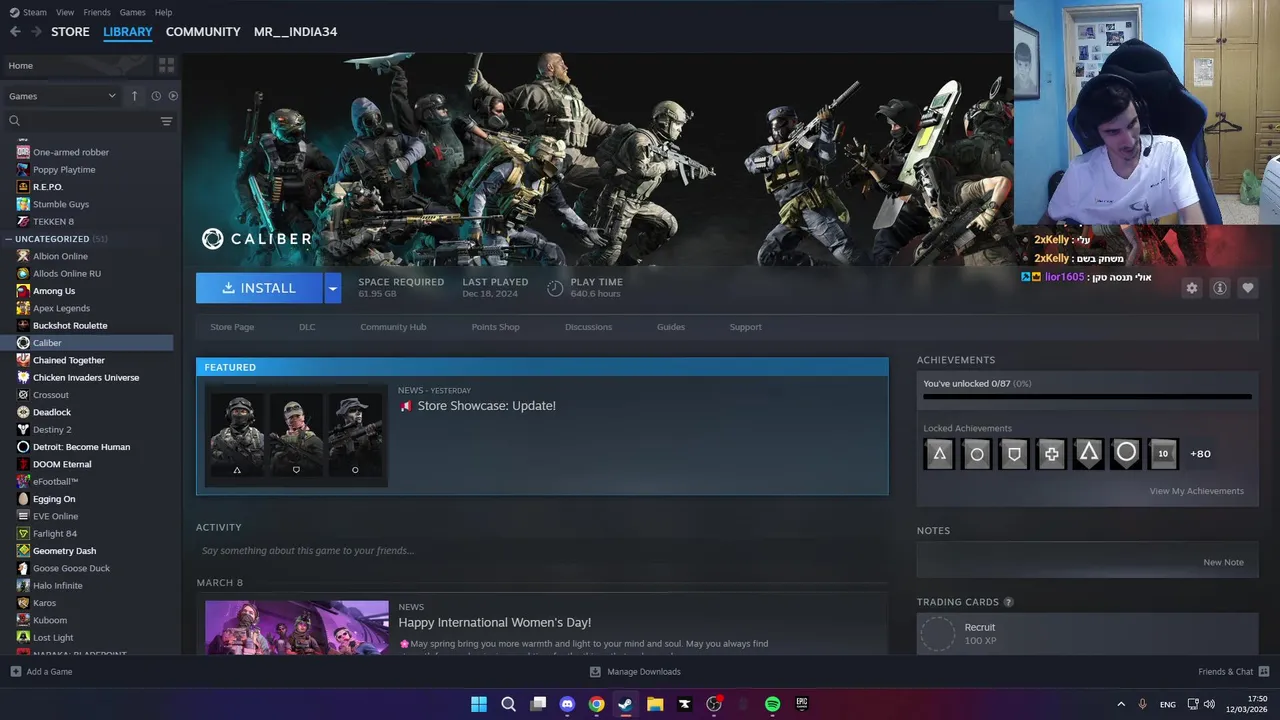Open install options dropdown arrow
Screen dimensions: 1280x720
point(333,288)
